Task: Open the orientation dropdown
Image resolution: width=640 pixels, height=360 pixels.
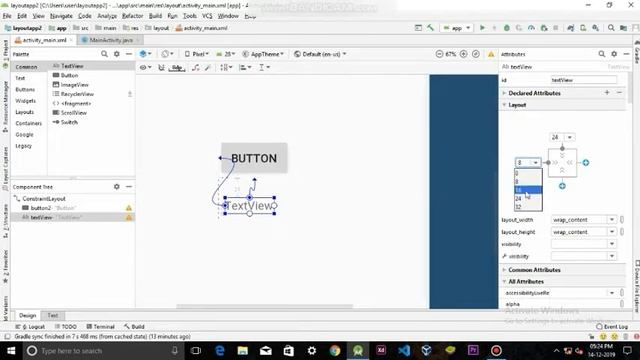Action: click(167, 54)
